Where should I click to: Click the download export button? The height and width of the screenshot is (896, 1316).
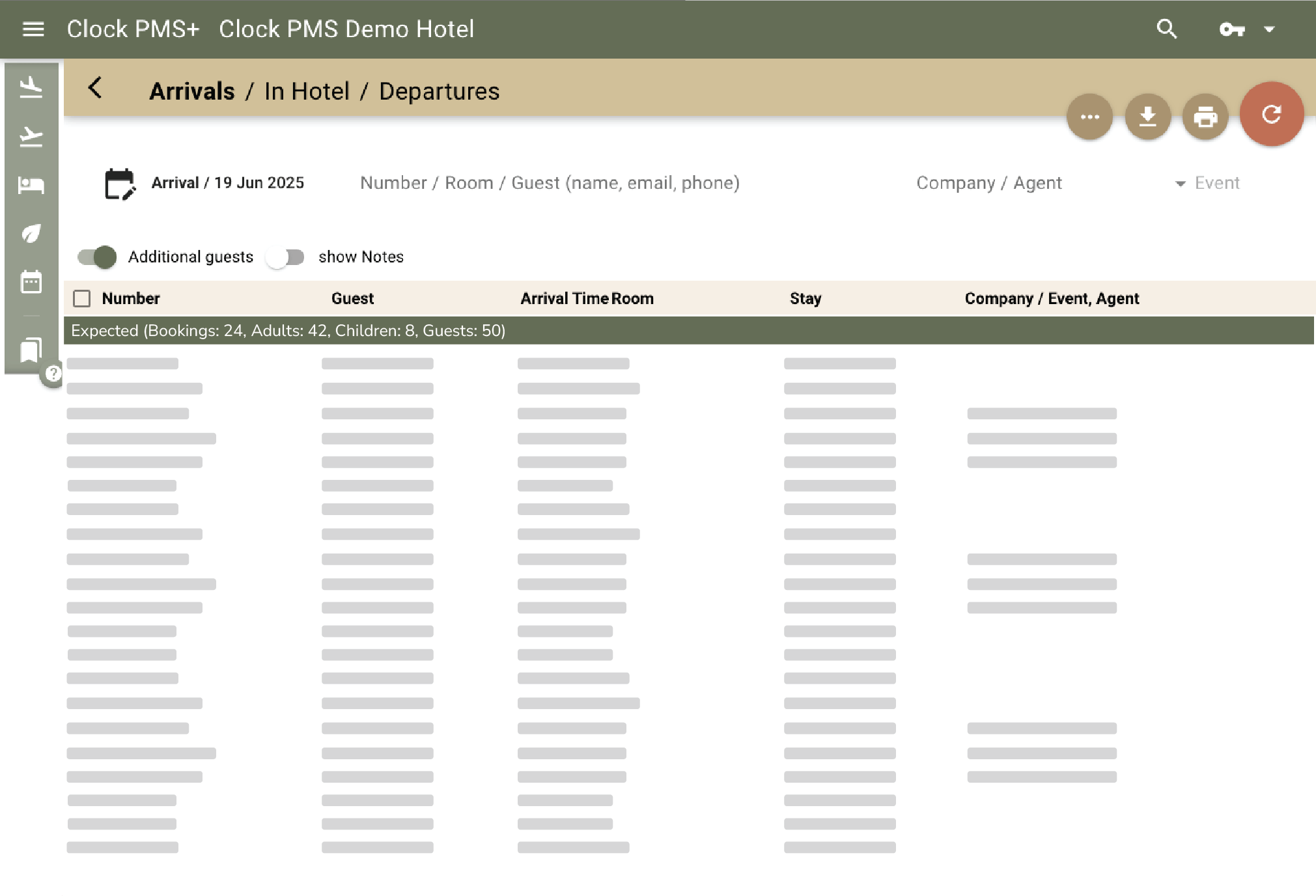point(1147,117)
